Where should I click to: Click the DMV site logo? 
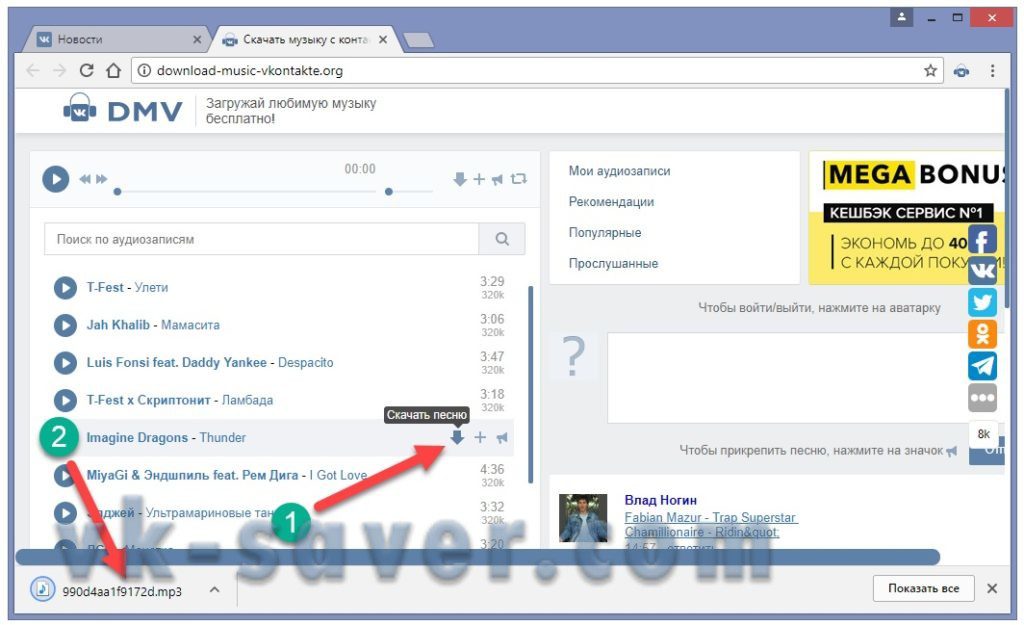[x=123, y=110]
